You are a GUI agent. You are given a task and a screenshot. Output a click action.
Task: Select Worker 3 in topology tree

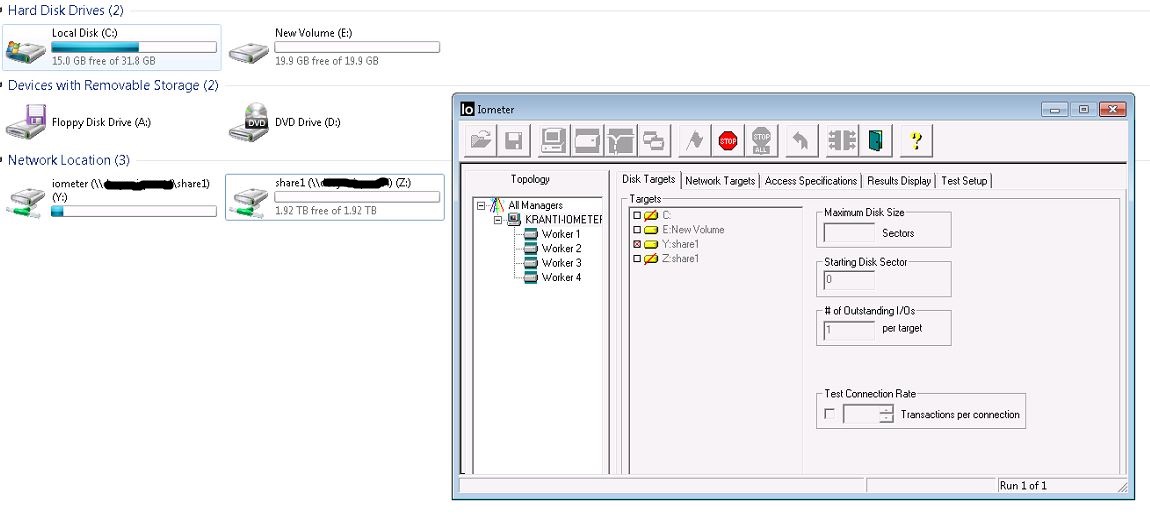562,263
